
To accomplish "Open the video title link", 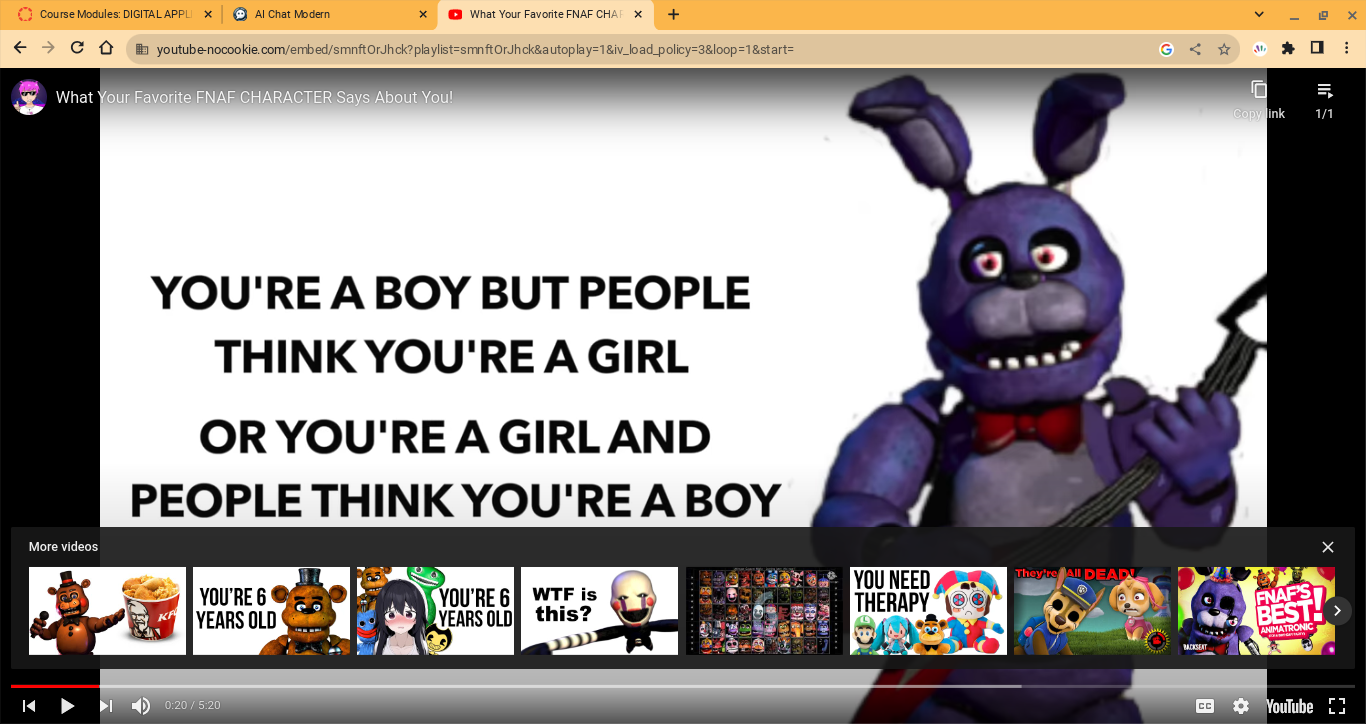I will coord(254,97).
